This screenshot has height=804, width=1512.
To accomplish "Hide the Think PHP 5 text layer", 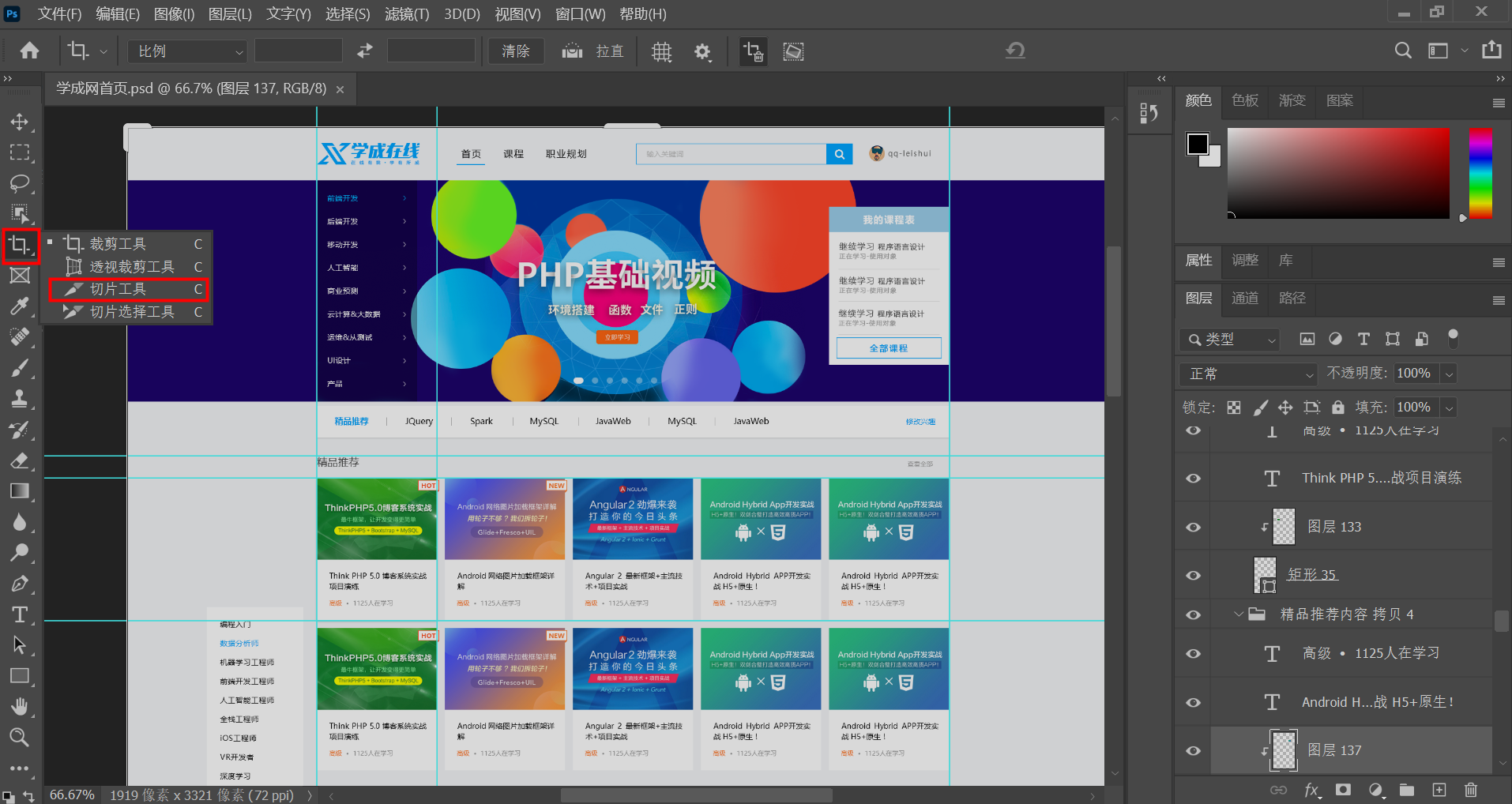I will [x=1194, y=478].
